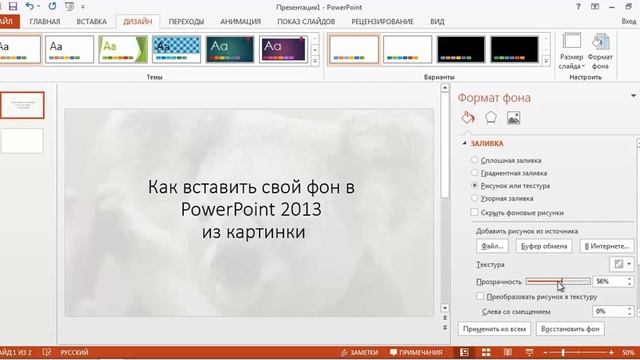Open ribbon display options icon
Image resolution: width=640 pixels, height=360 pixels.
point(595,7)
